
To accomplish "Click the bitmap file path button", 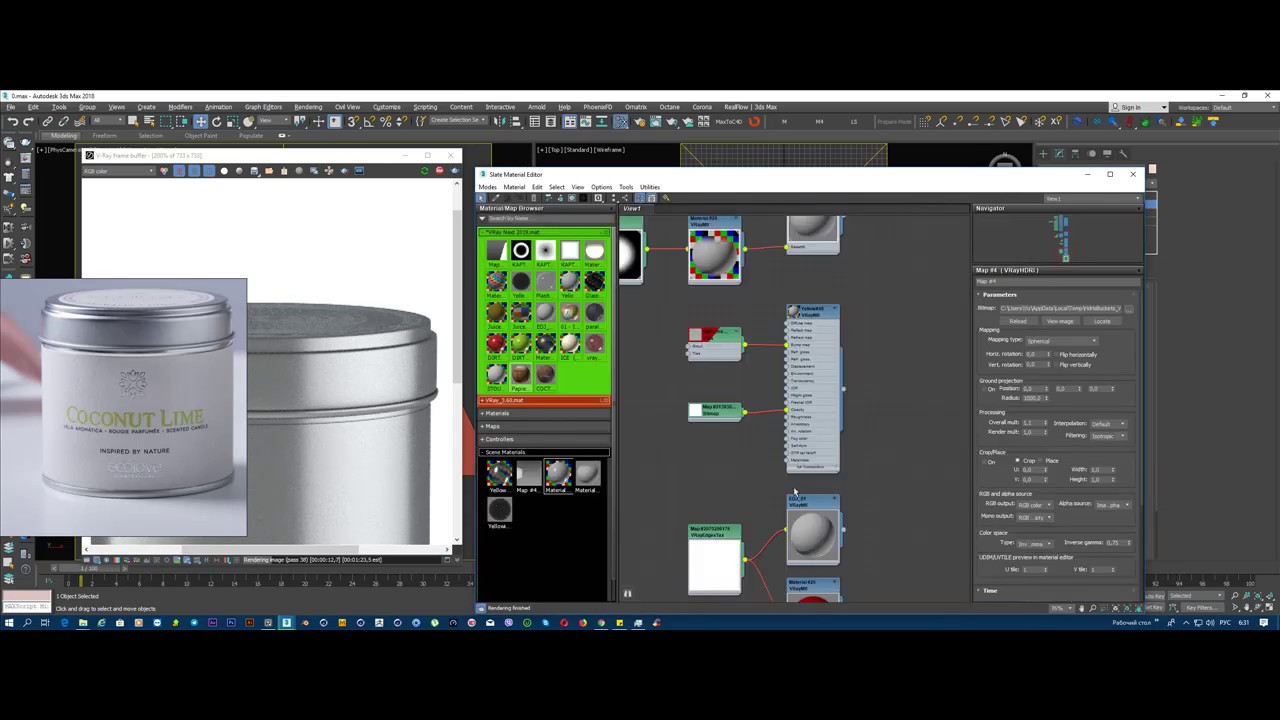I will click(x=1060, y=308).
